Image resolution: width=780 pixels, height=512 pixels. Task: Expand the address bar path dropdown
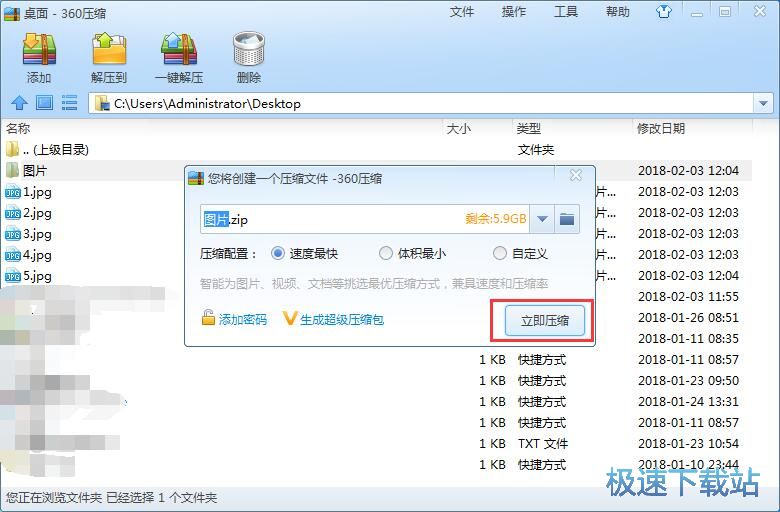click(x=764, y=103)
